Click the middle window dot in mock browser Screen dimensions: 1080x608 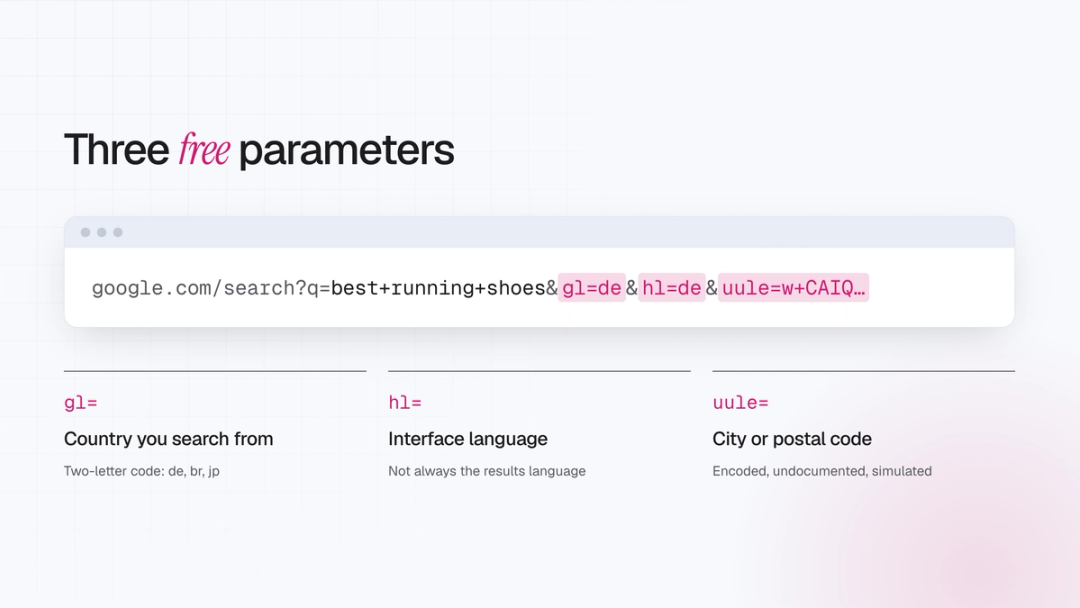[x=102, y=233]
